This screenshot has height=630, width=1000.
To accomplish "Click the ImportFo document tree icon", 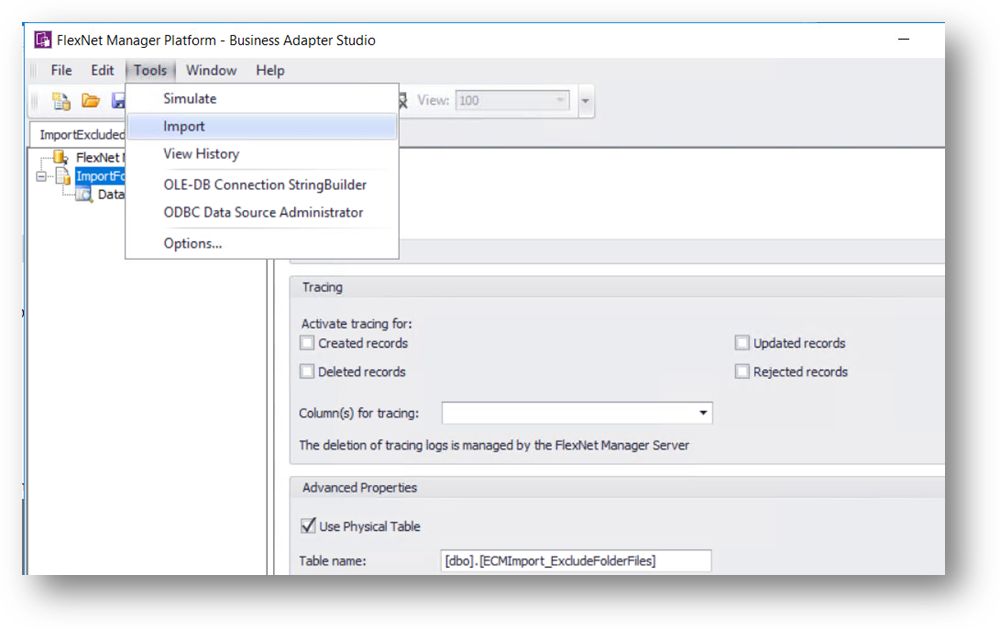I will (x=63, y=176).
